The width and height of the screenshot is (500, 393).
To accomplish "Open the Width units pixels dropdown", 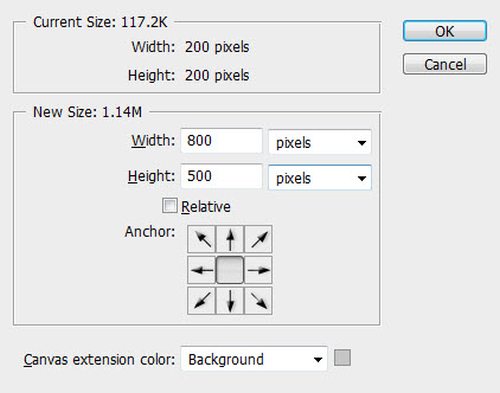I will coord(320,142).
